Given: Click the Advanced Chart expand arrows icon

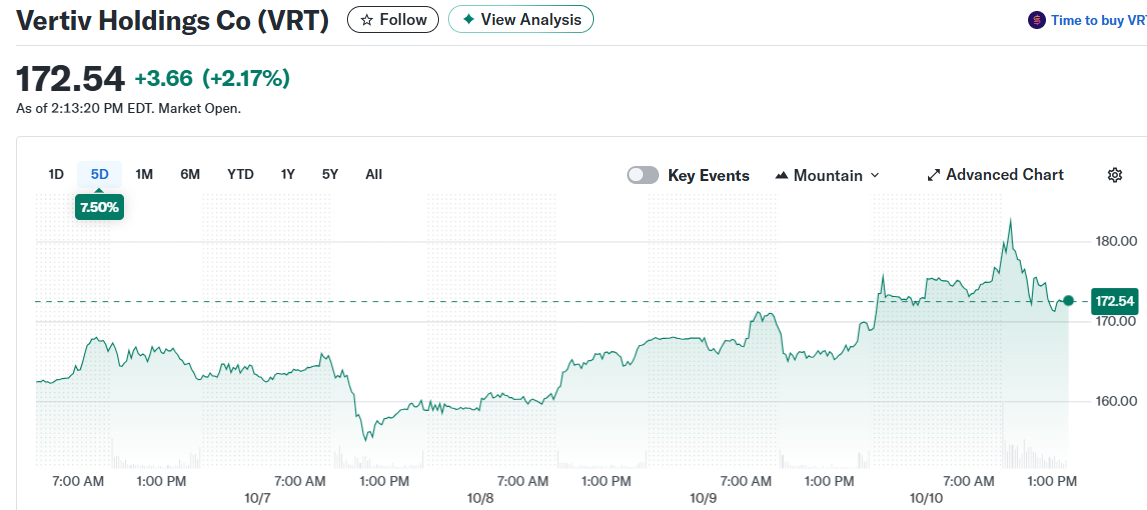Looking at the screenshot, I should pyautogui.click(x=934, y=175).
